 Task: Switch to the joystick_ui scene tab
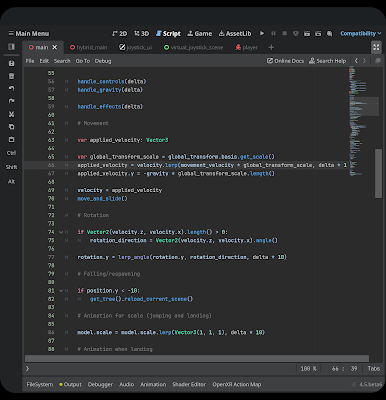pos(136,47)
